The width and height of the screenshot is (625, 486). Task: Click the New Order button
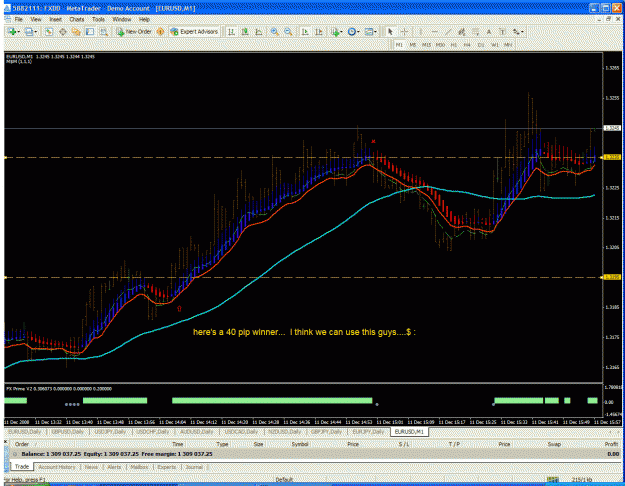(134, 32)
